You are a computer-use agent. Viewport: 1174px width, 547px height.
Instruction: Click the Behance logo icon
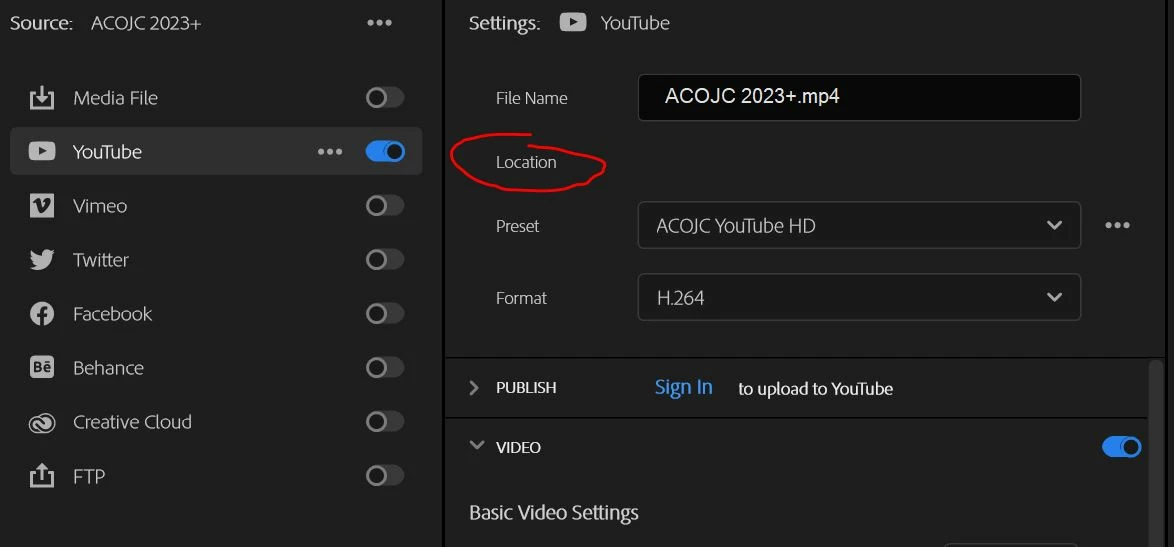point(42,367)
